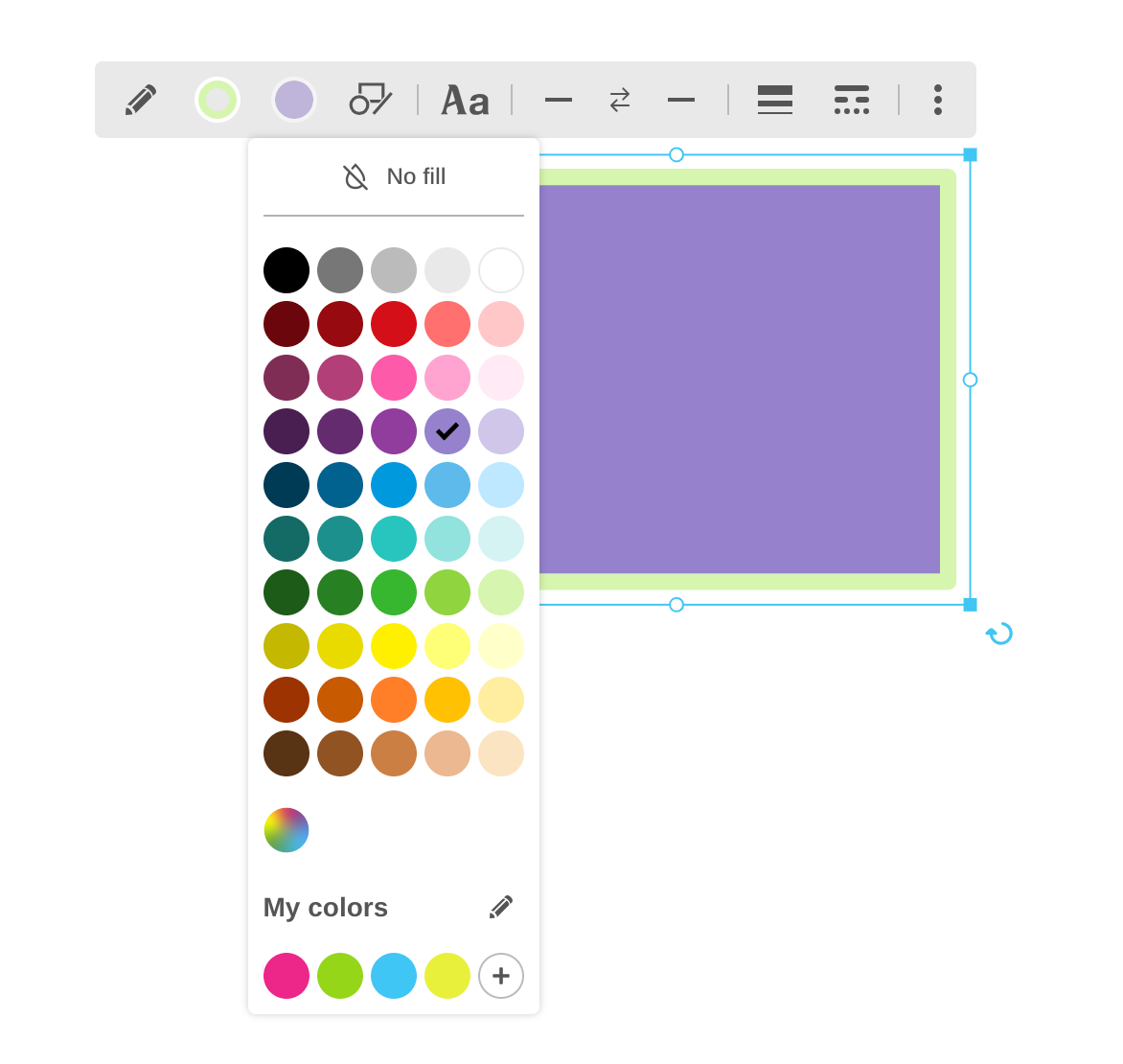Choose the pink swatch under My colors
The height and width of the screenshot is (1064, 1123).
coord(286,976)
